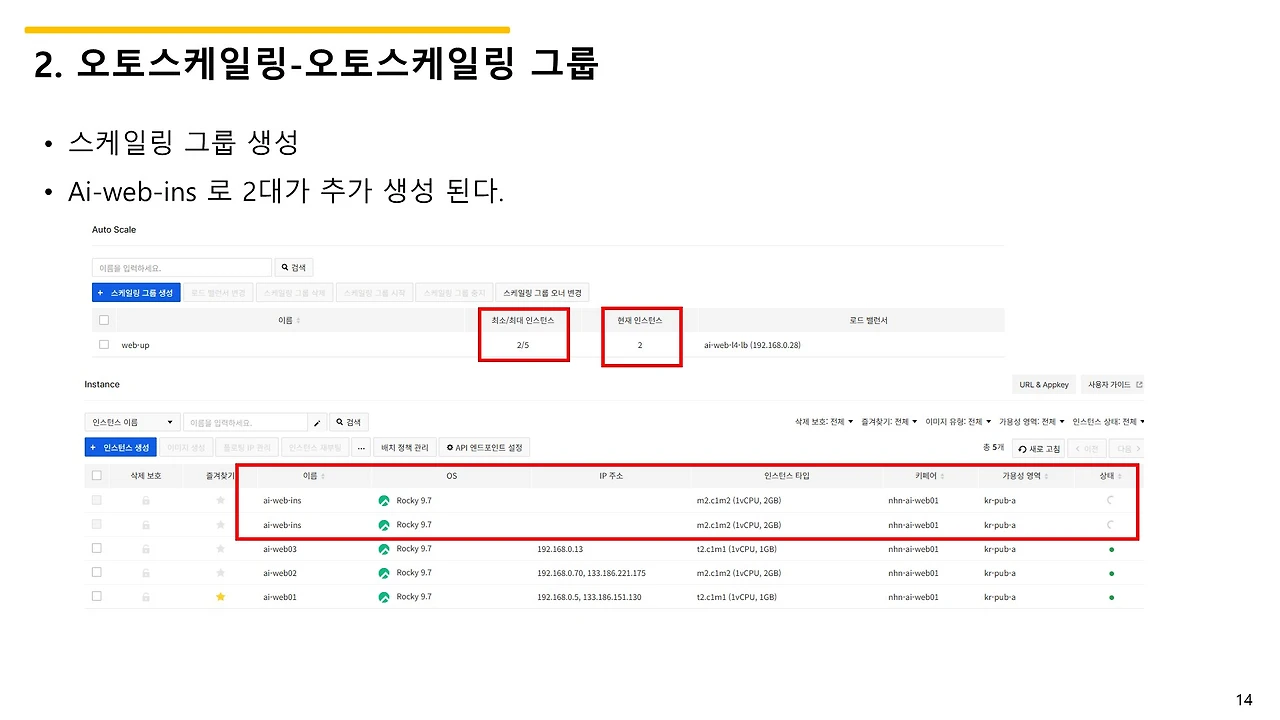Open the 즐겨찾기 filter dropdown
Screen dimensions: 1280x720
pyautogui.click(x=891, y=422)
